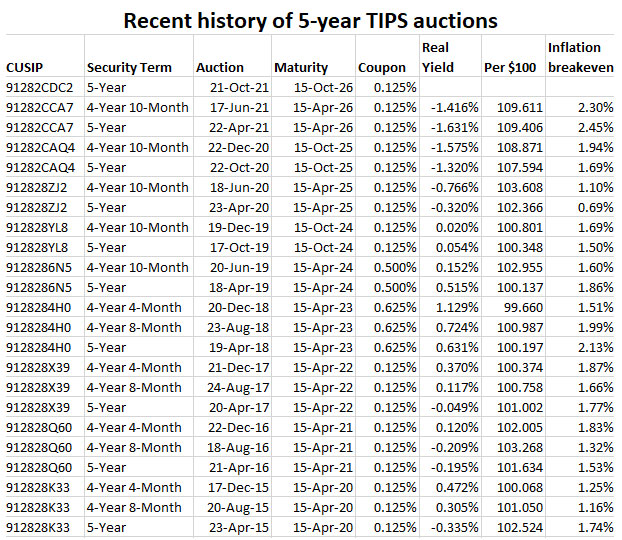
Task: Select the Coupon column header
Action: click(x=381, y=67)
